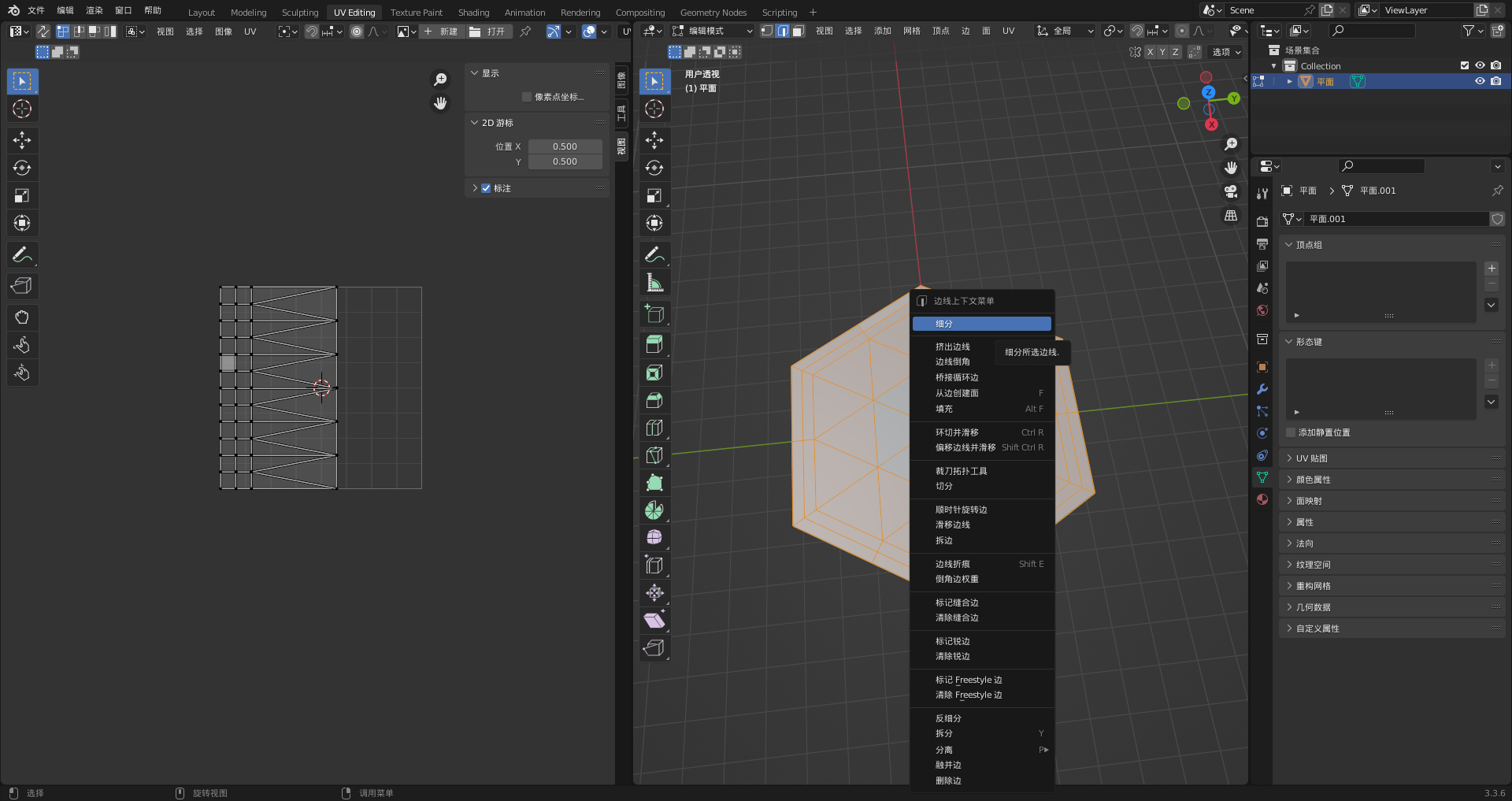Toggle X mirror axis in the 3D viewport header
The width and height of the screenshot is (1512, 801).
point(1150,52)
